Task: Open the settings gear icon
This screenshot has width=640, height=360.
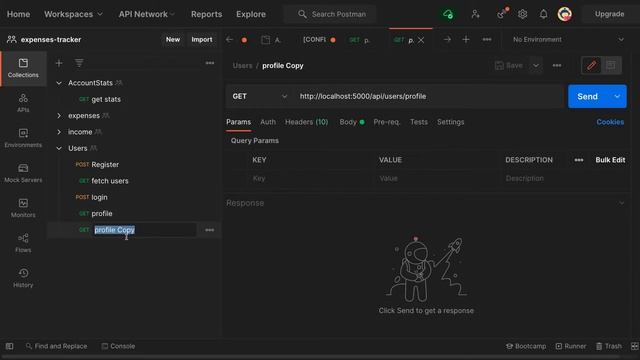Action: 522,14
